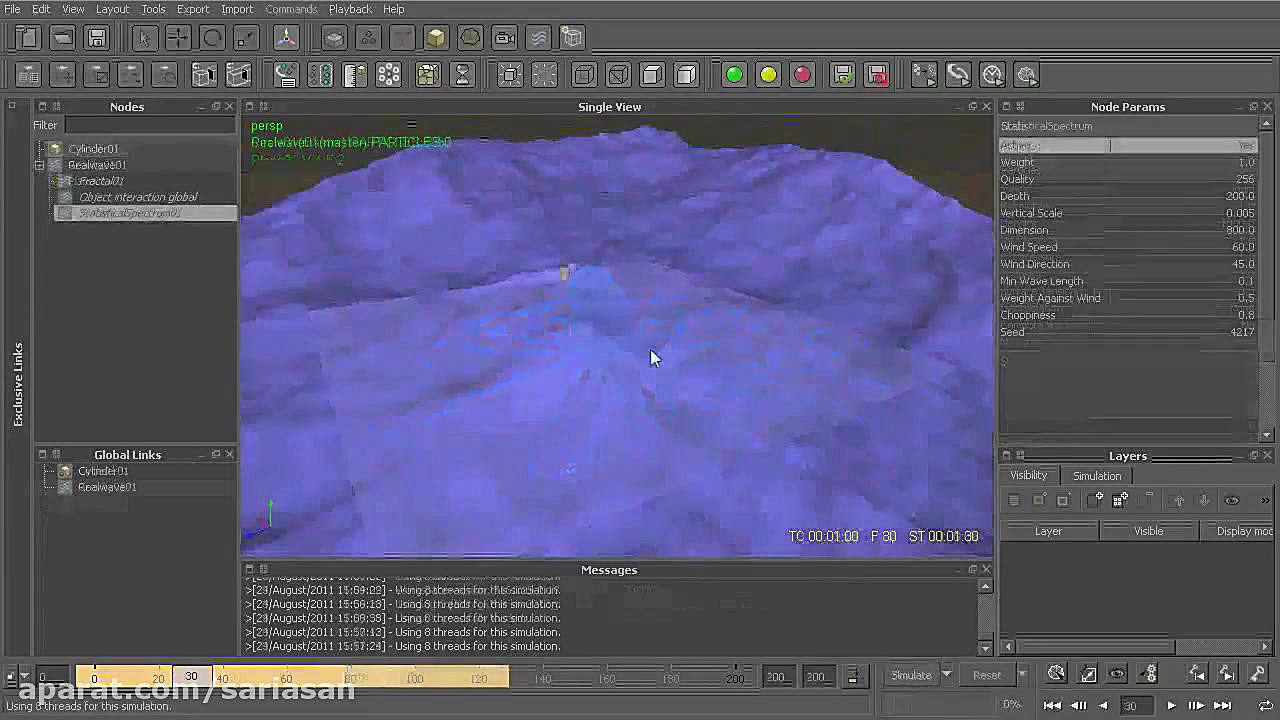Open the Playback menu

(350, 9)
